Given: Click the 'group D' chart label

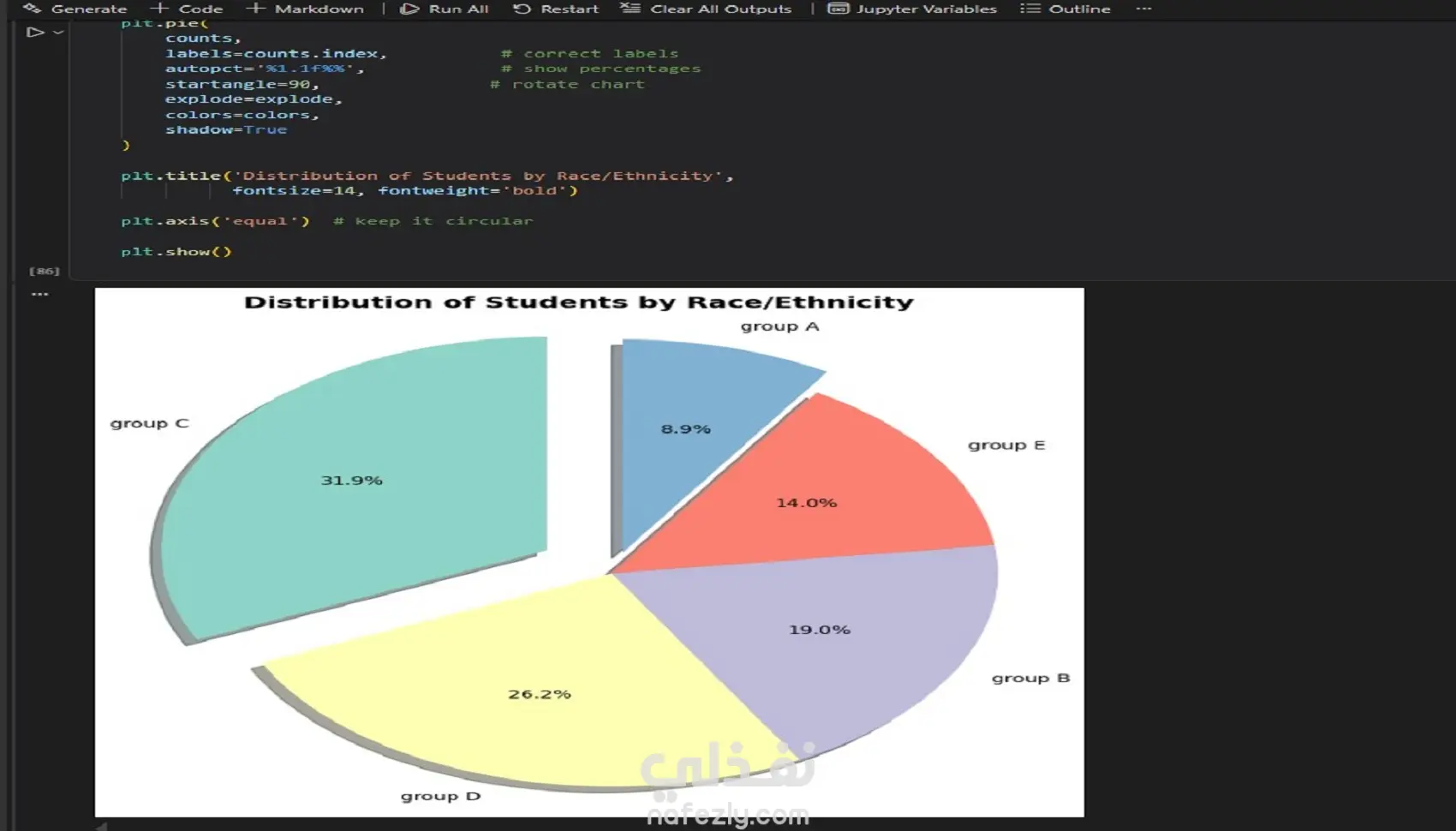Looking at the screenshot, I should pyautogui.click(x=440, y=797).
